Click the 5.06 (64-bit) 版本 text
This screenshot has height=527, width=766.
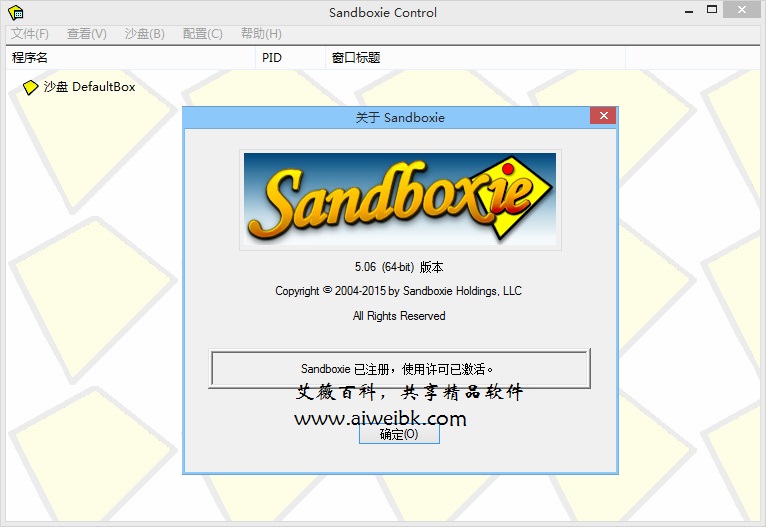point(399,267)
